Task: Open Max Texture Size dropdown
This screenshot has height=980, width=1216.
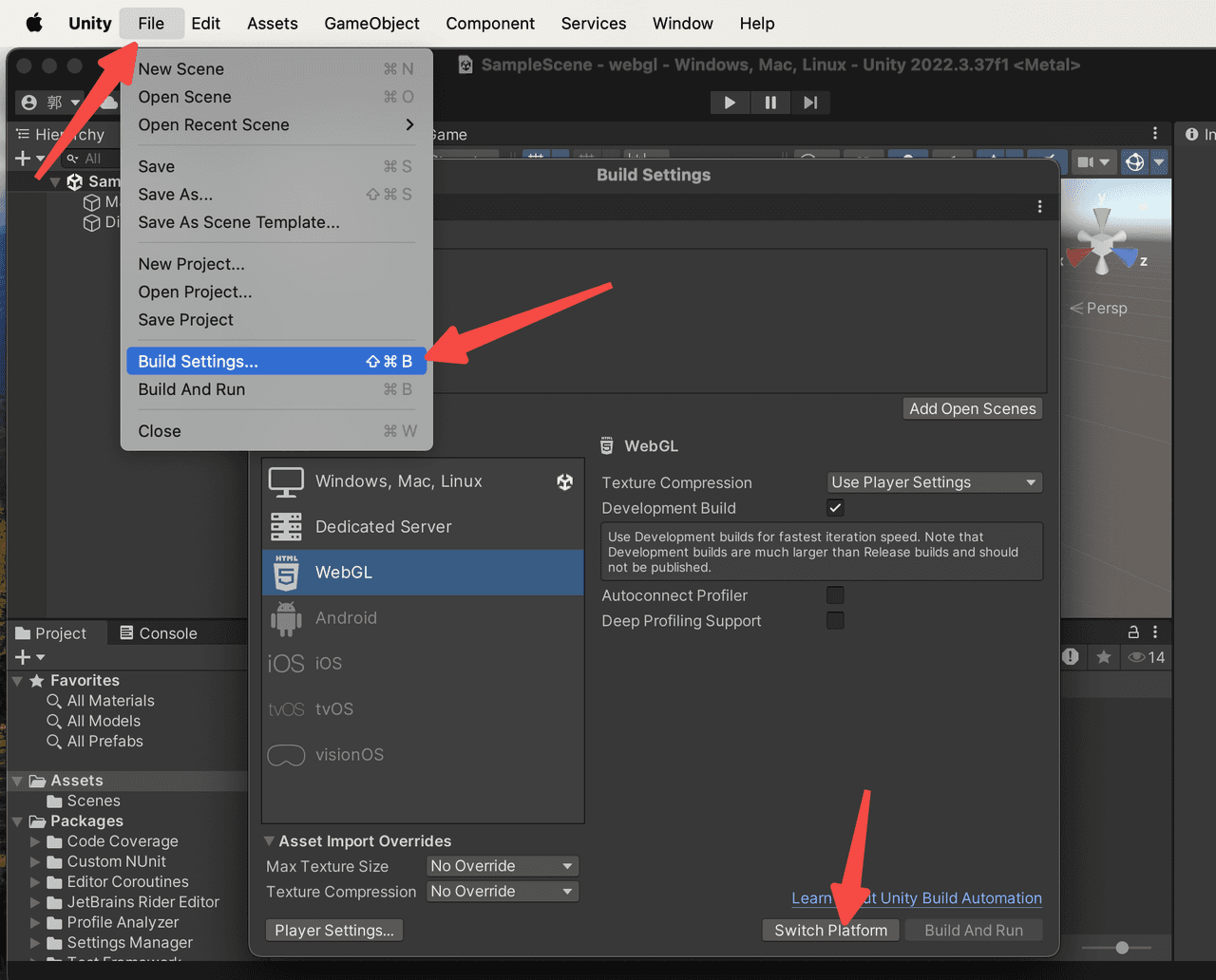Action: click(502, 866)
